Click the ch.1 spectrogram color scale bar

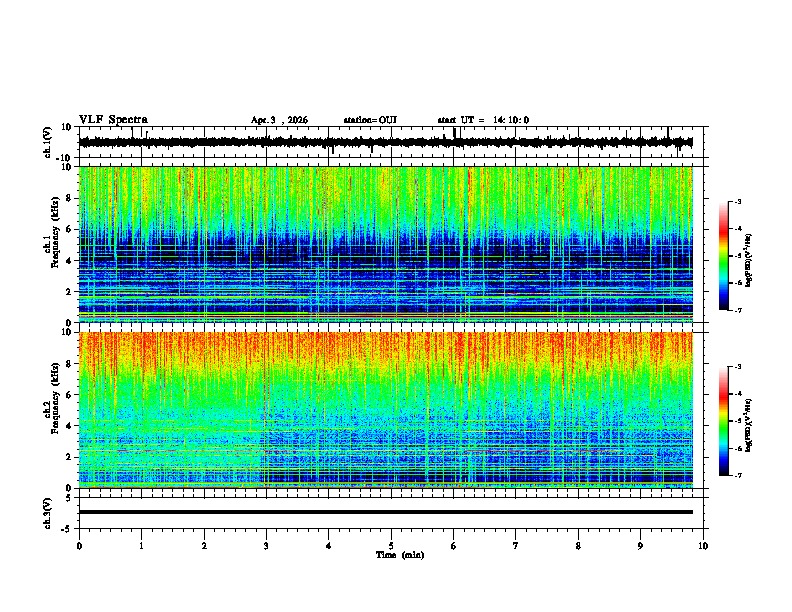[x=724, y=256]
